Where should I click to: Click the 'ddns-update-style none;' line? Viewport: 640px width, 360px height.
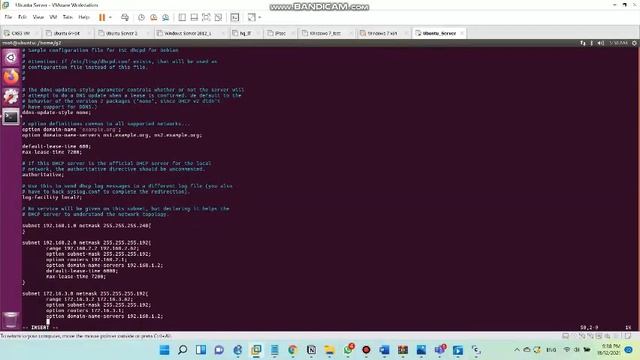pos(56,112)
